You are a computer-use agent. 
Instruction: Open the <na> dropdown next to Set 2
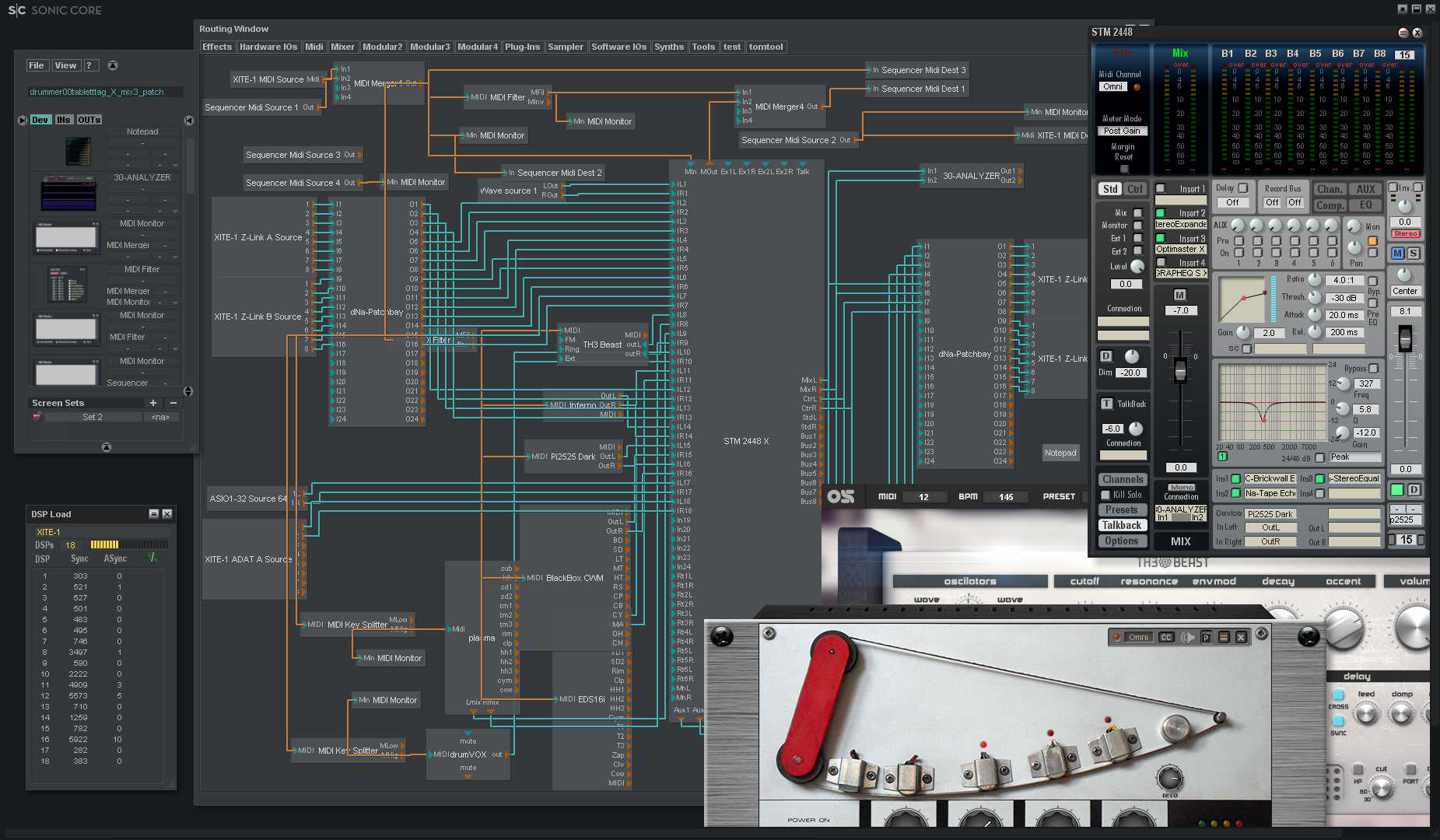coord(160,417)
